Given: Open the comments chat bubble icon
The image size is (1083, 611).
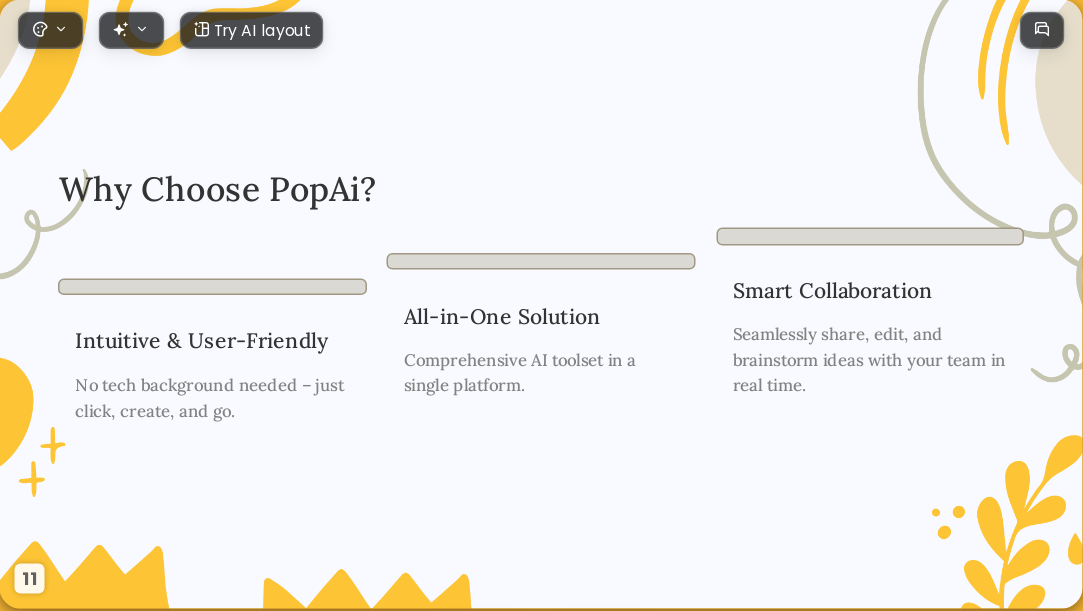Looking at the screenshot, I should coord(1042,30).
